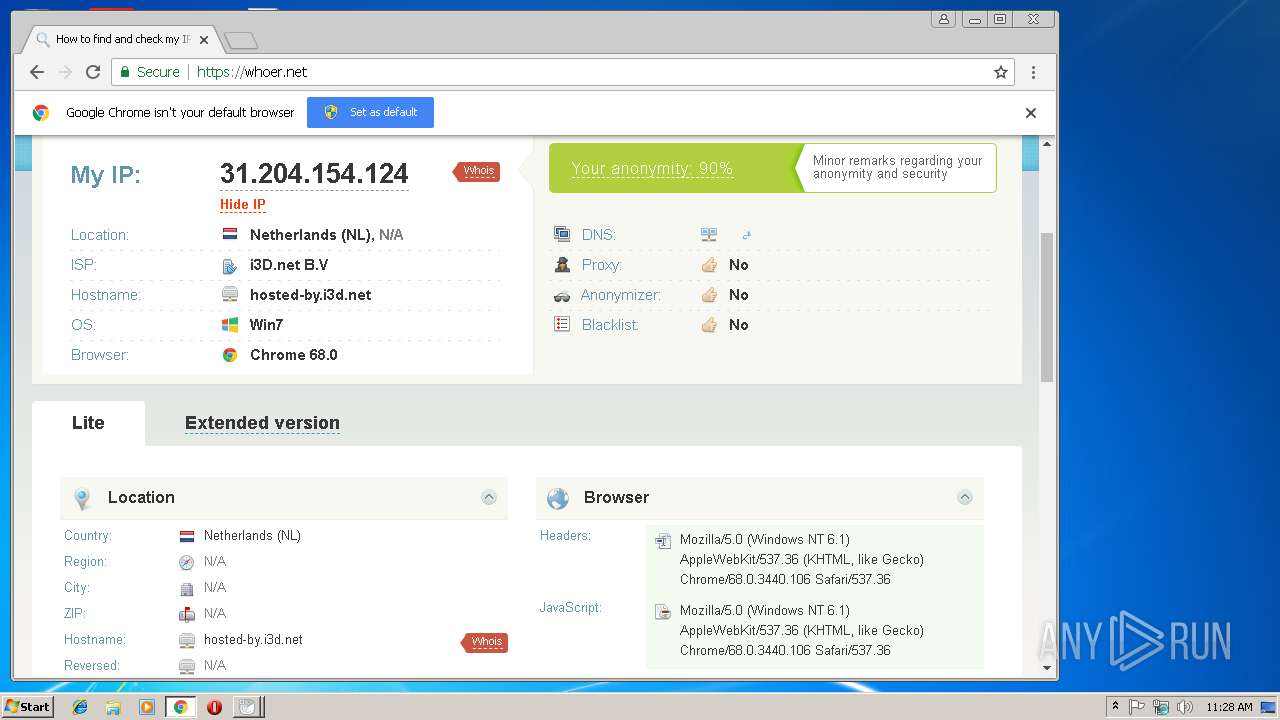Viewport: 1280px width, 720px height.
Task: Open Windows Explorer from the taskbar
Action: click(113, 707)
